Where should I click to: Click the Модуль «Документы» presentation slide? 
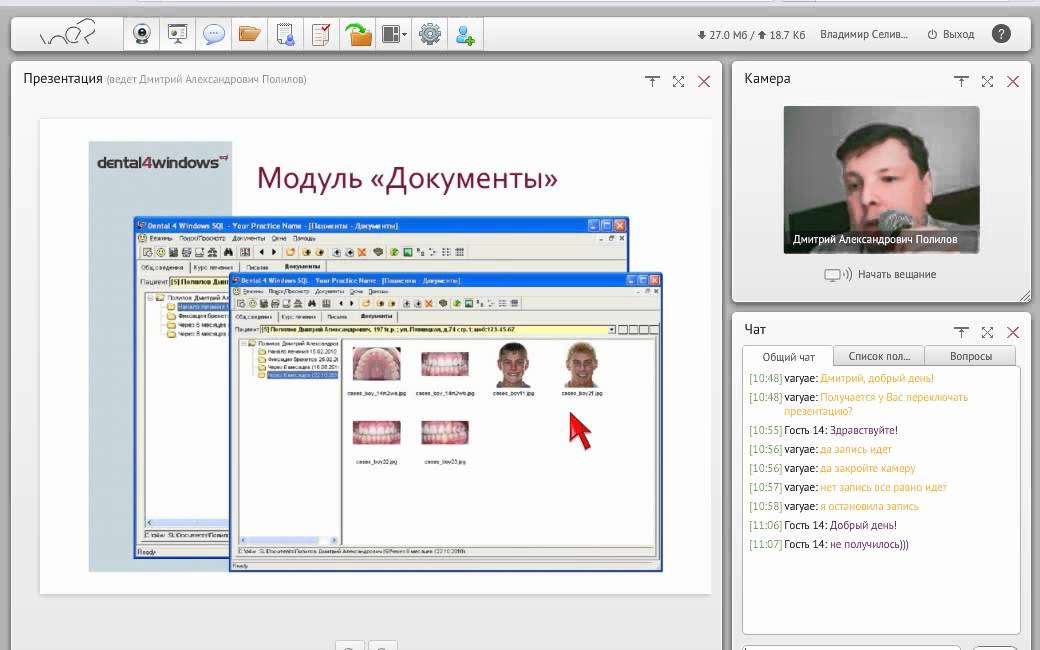(375, 356)
